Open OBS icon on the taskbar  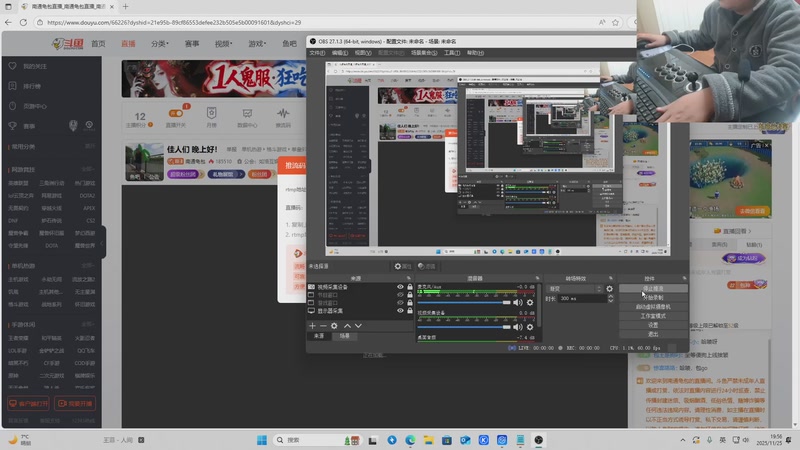point(539,440)
